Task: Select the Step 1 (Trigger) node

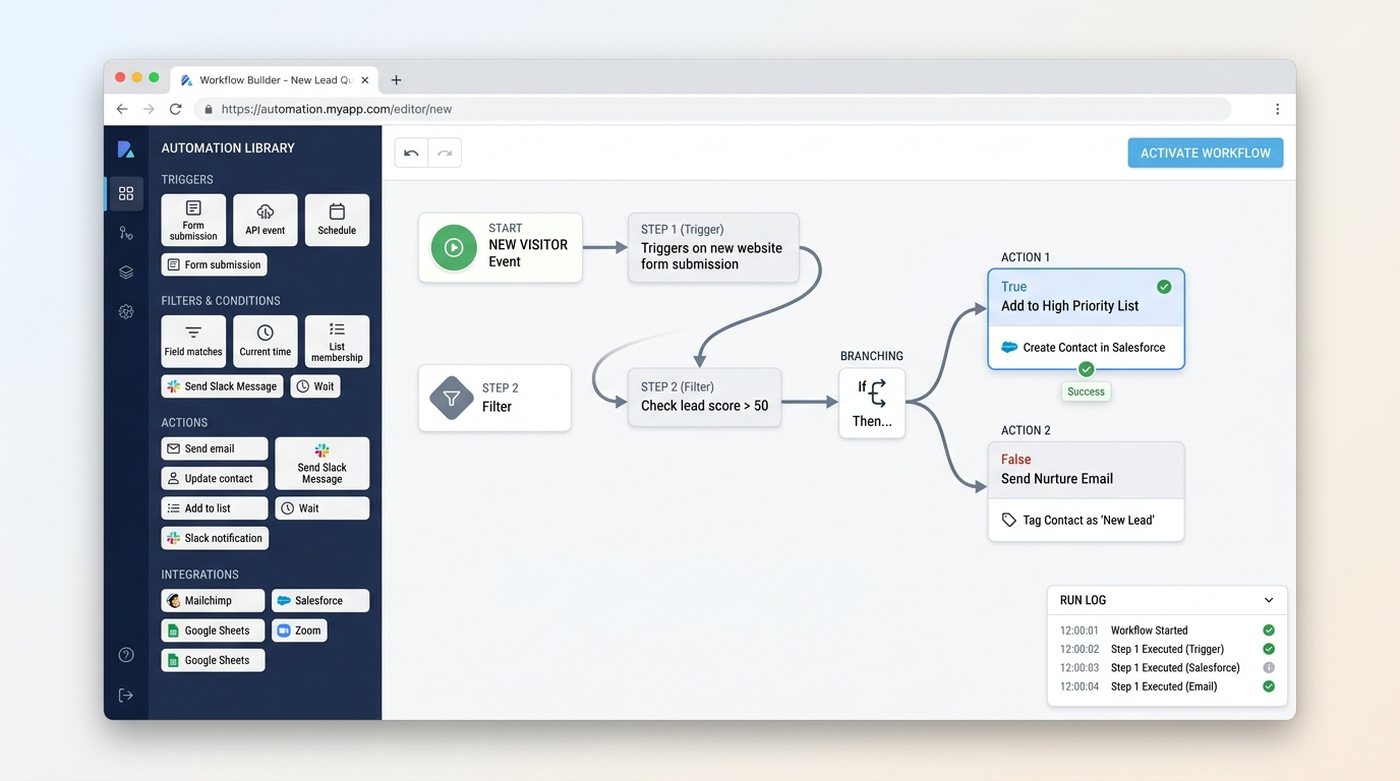Action: coord(714,247)
